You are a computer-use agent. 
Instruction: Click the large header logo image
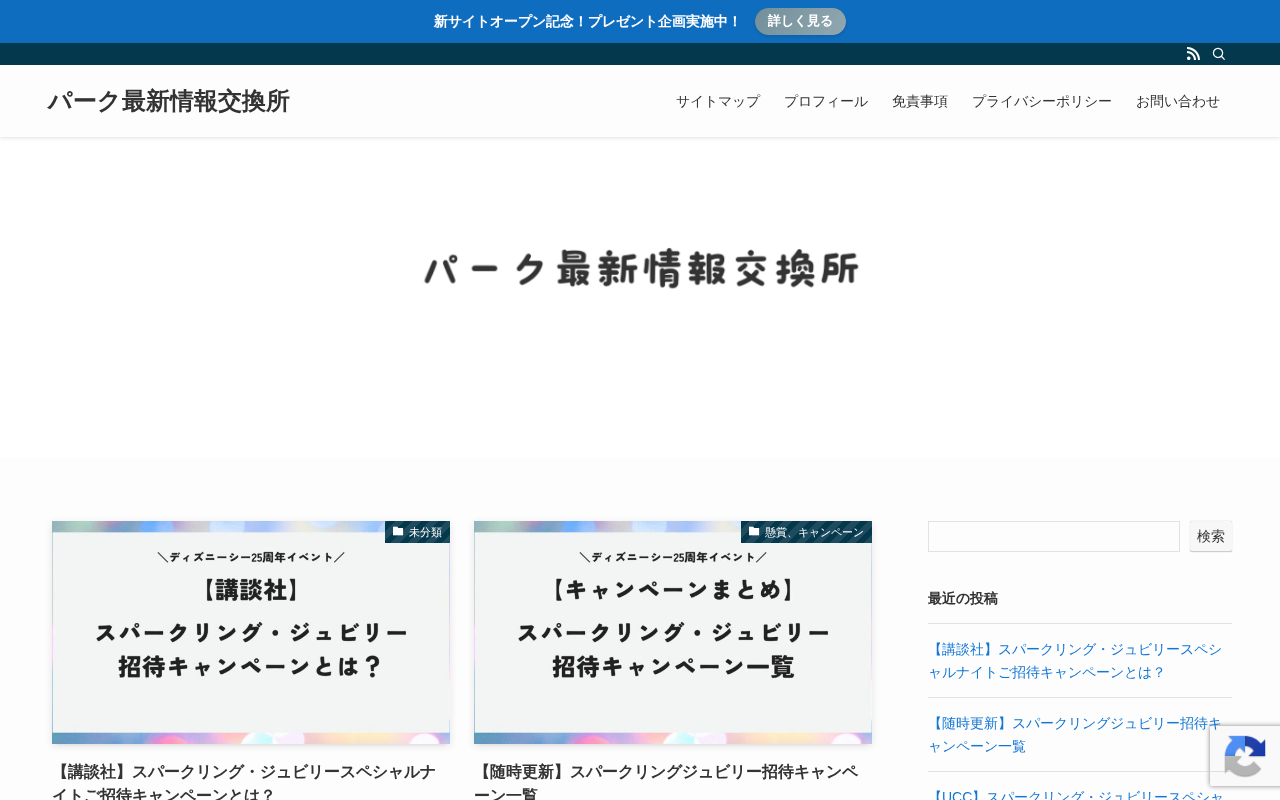point(641,269)
